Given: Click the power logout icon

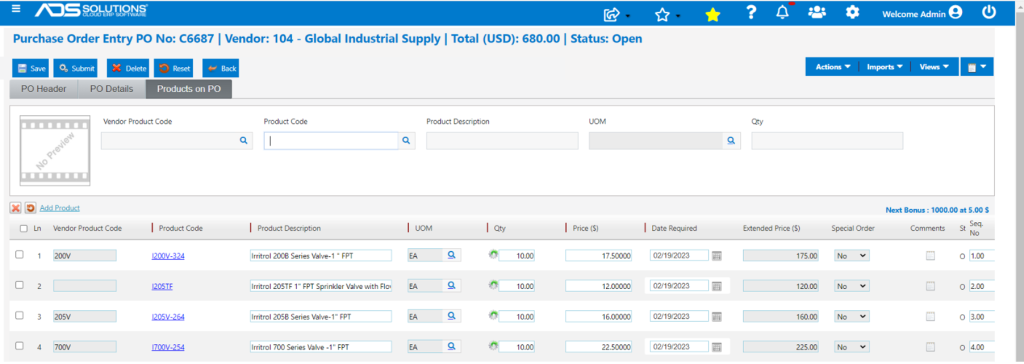Looking at the screenshot, I should click(x=988, y=12).
